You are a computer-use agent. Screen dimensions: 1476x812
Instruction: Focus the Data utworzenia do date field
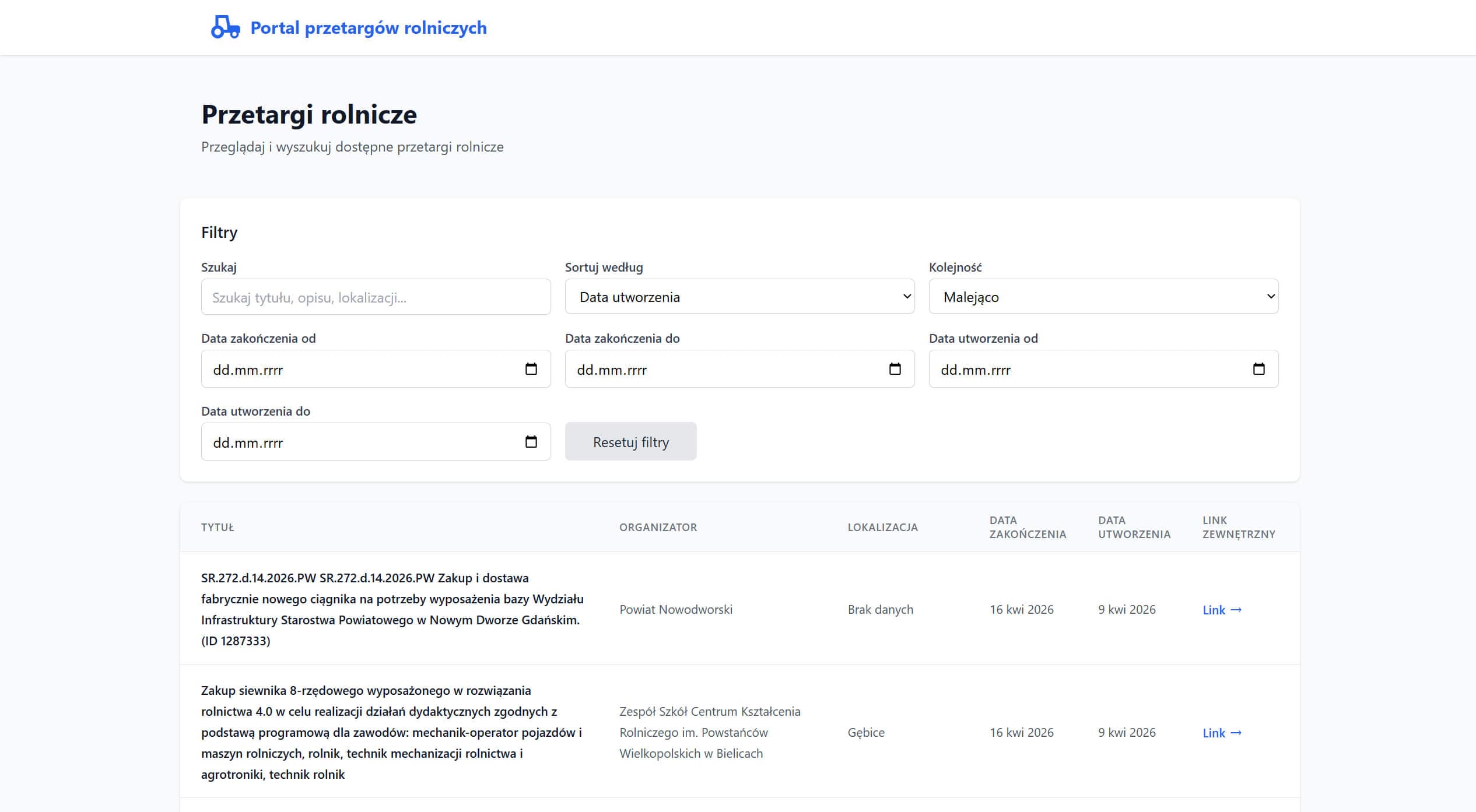coord(350,442)
